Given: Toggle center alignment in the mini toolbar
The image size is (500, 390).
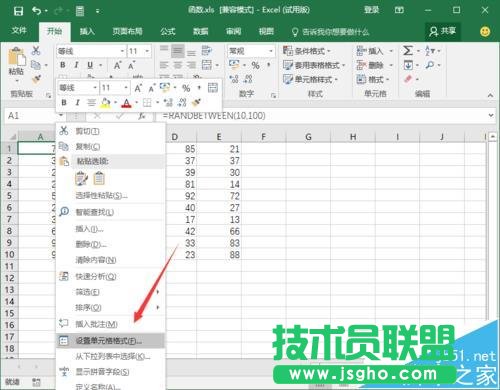Looking at the screenshot, I should tap(91, 103).
